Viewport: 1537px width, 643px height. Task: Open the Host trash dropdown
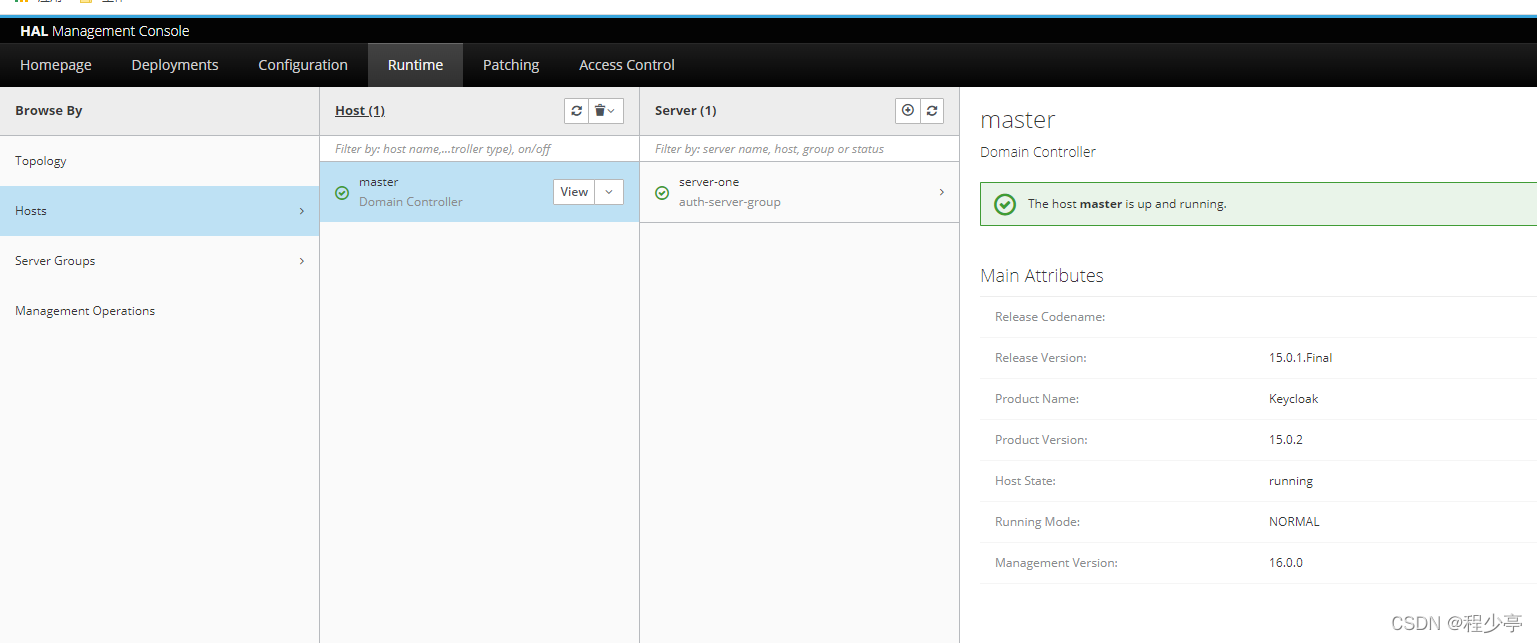point(605,111)
